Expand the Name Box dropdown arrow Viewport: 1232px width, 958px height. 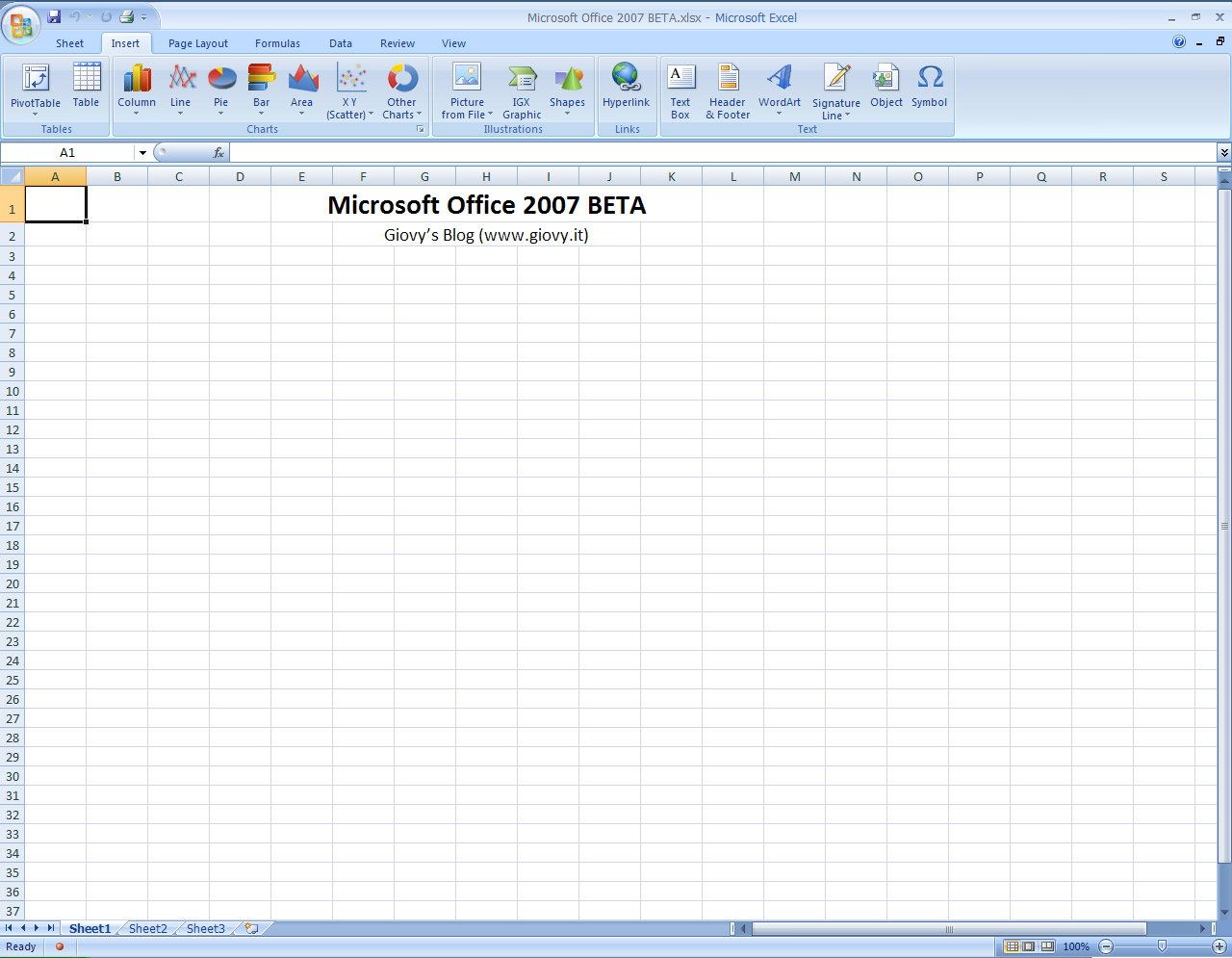coord(142,153)
